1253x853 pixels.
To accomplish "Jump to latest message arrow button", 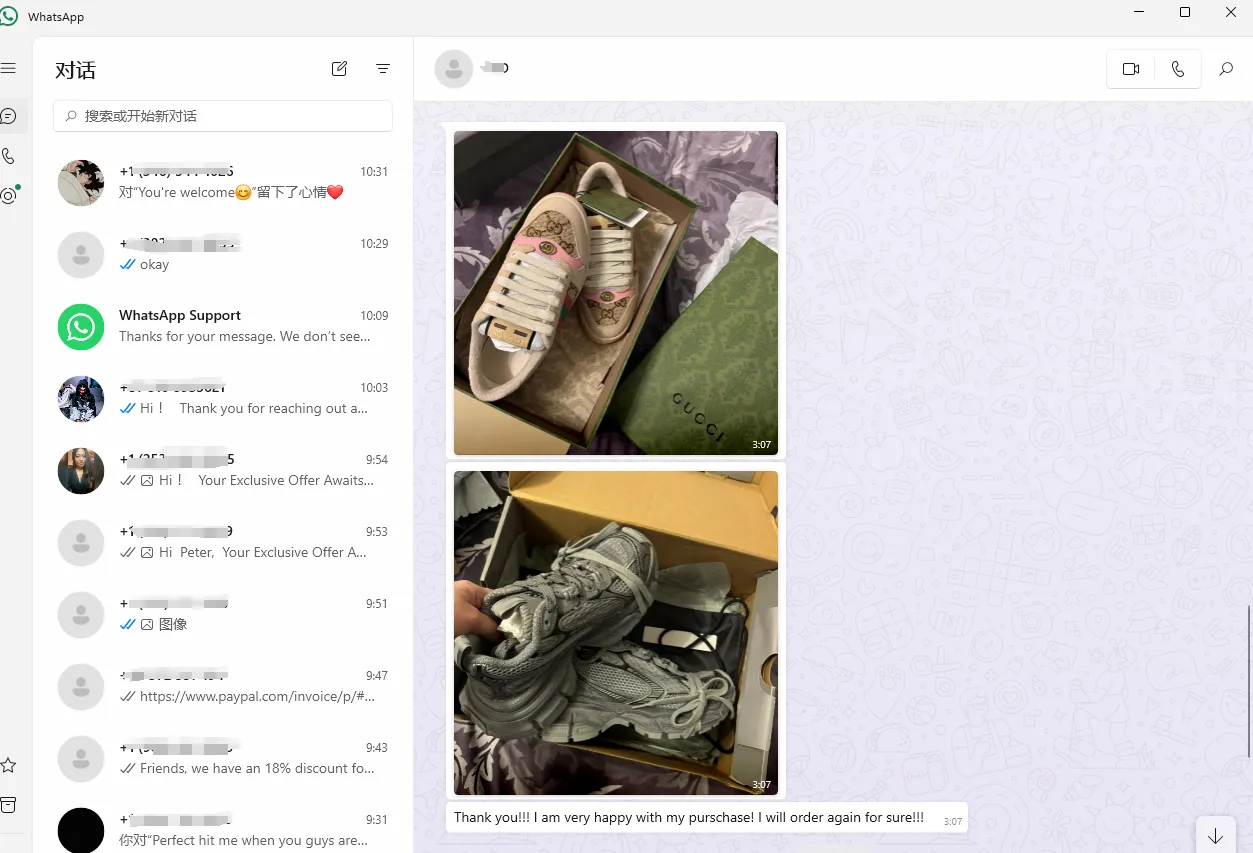I will pos(1216,836).
